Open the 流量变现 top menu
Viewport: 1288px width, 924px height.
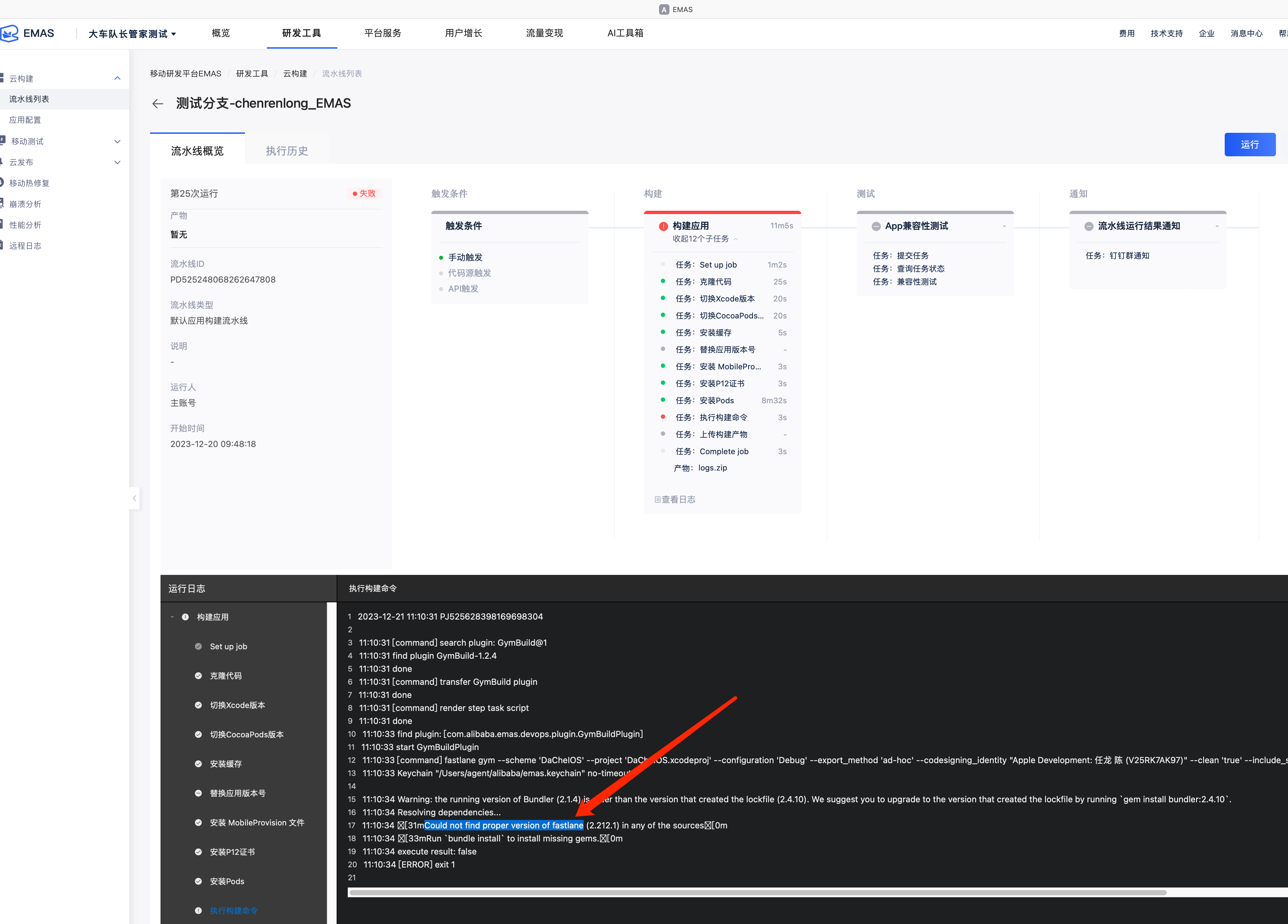point(544,33)
